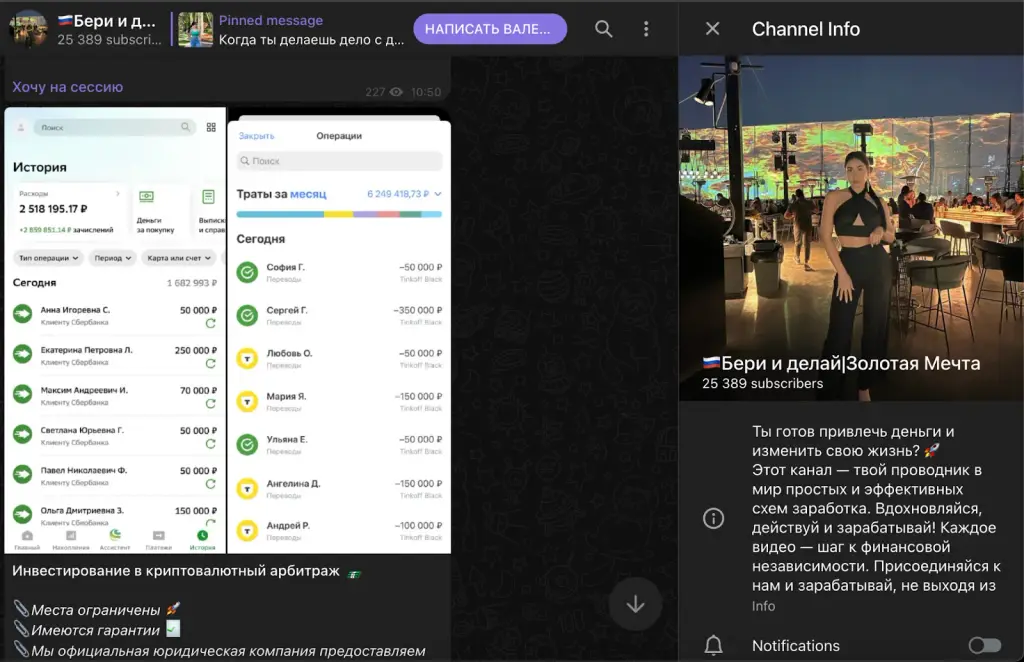This screenshot has height=662, width=1024.
Task: Click the Notifications bell icon
Action: coord(713,645)
